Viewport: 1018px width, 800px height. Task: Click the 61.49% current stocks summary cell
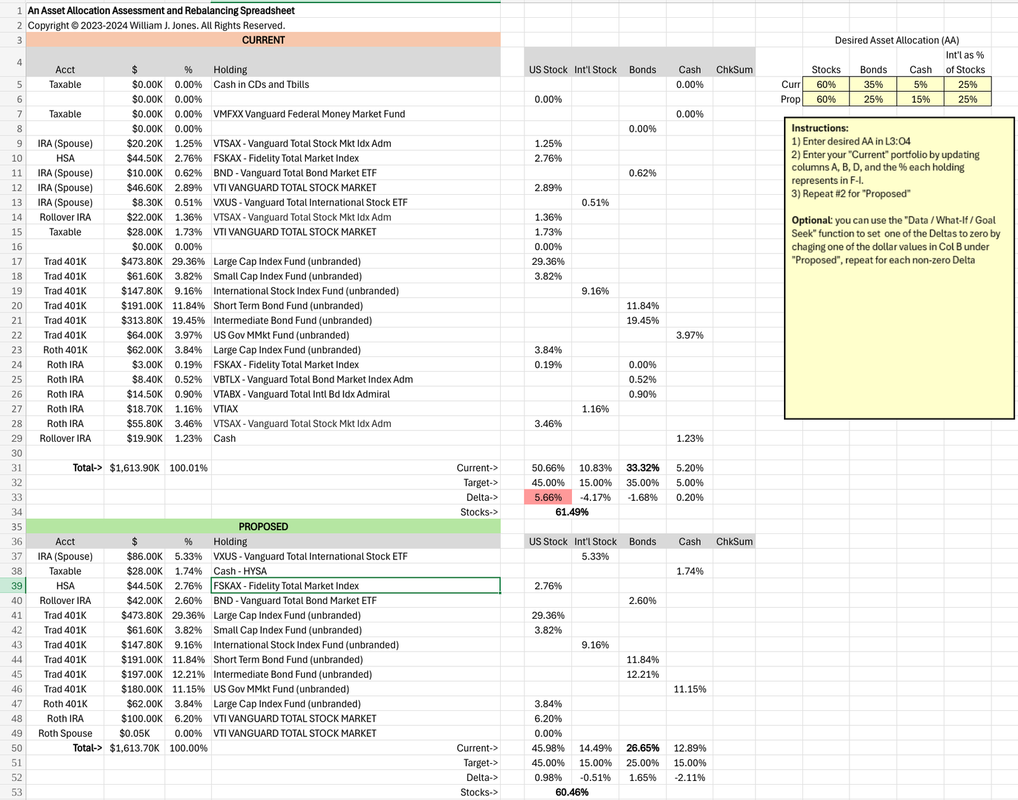572,512
